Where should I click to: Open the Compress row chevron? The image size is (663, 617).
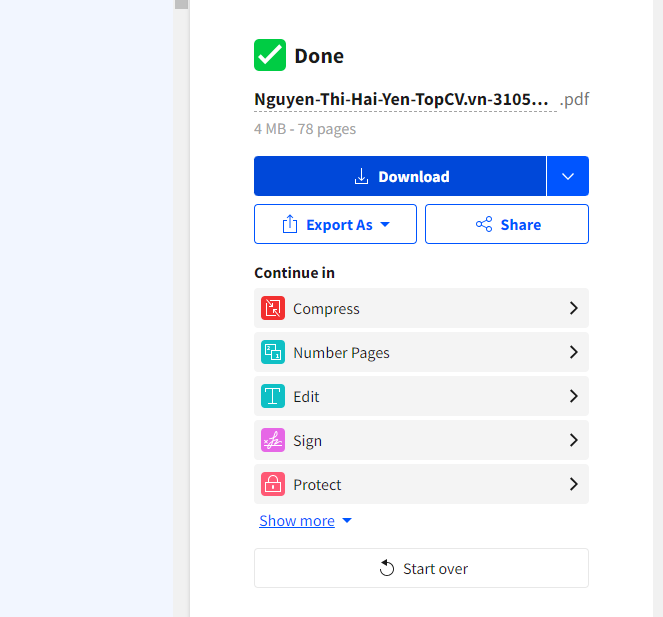tap(573, 308)
